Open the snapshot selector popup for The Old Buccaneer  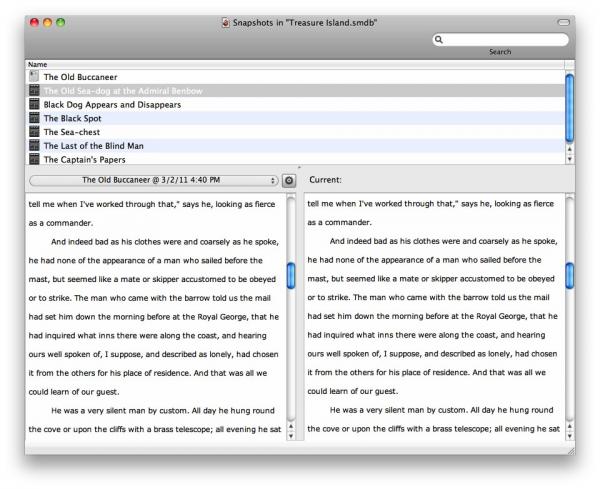pyautogui.click(x=153, y=180)
